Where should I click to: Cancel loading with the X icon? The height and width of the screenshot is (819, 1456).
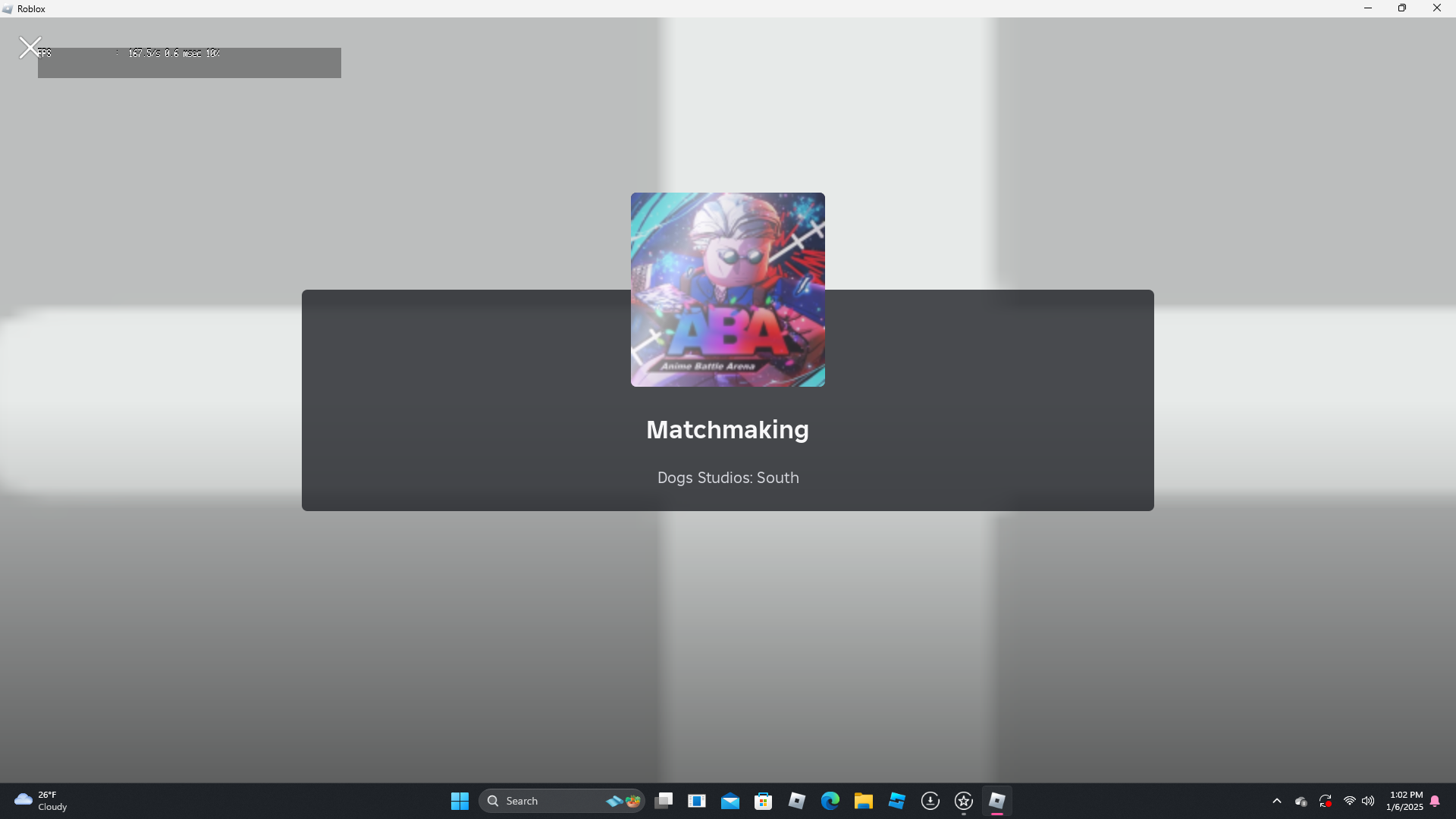coord(30,48)
